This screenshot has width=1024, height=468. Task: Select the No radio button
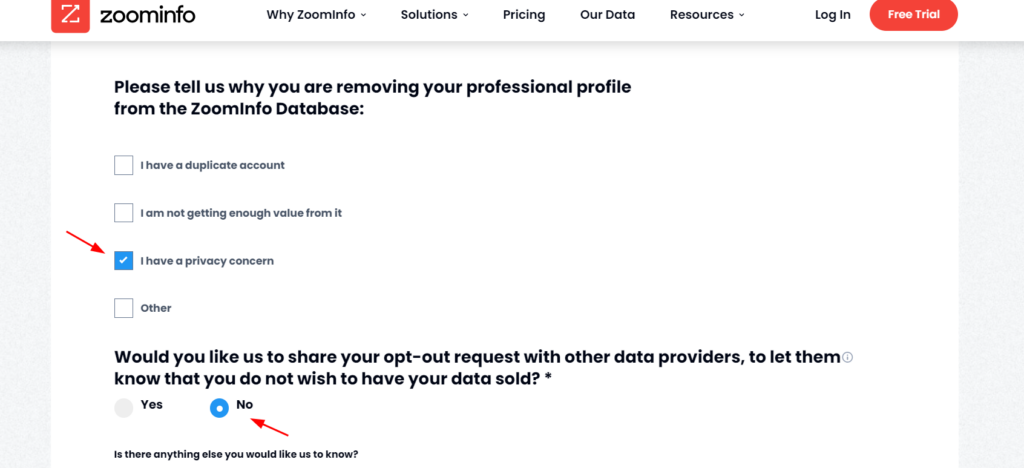(219, 409)
